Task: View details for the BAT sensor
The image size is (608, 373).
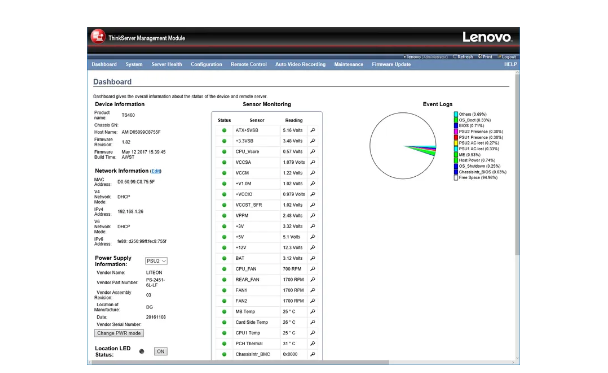Action: click(x=313, y=258)
